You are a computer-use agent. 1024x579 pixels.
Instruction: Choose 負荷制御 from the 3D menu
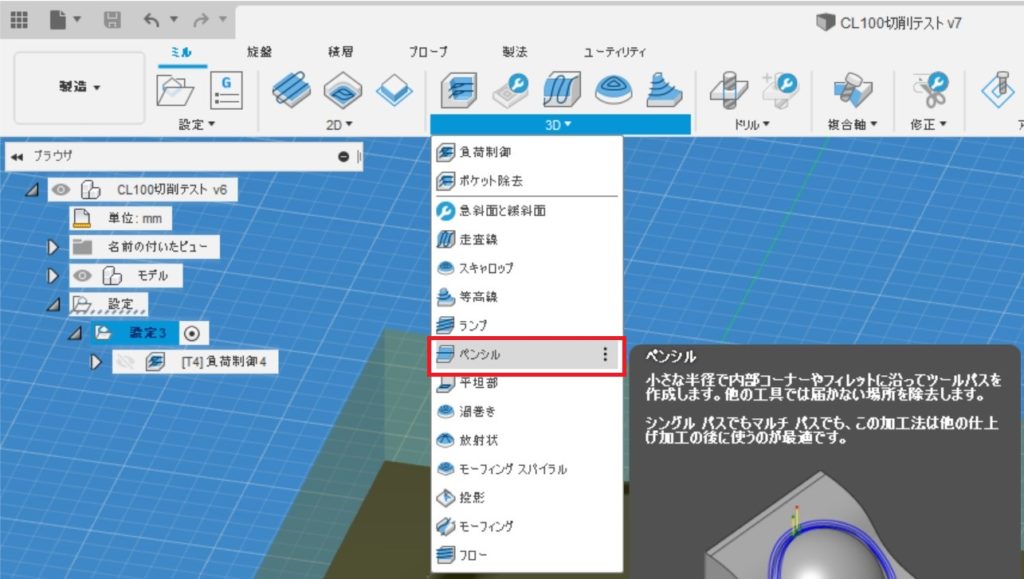(x=526, y=152)
